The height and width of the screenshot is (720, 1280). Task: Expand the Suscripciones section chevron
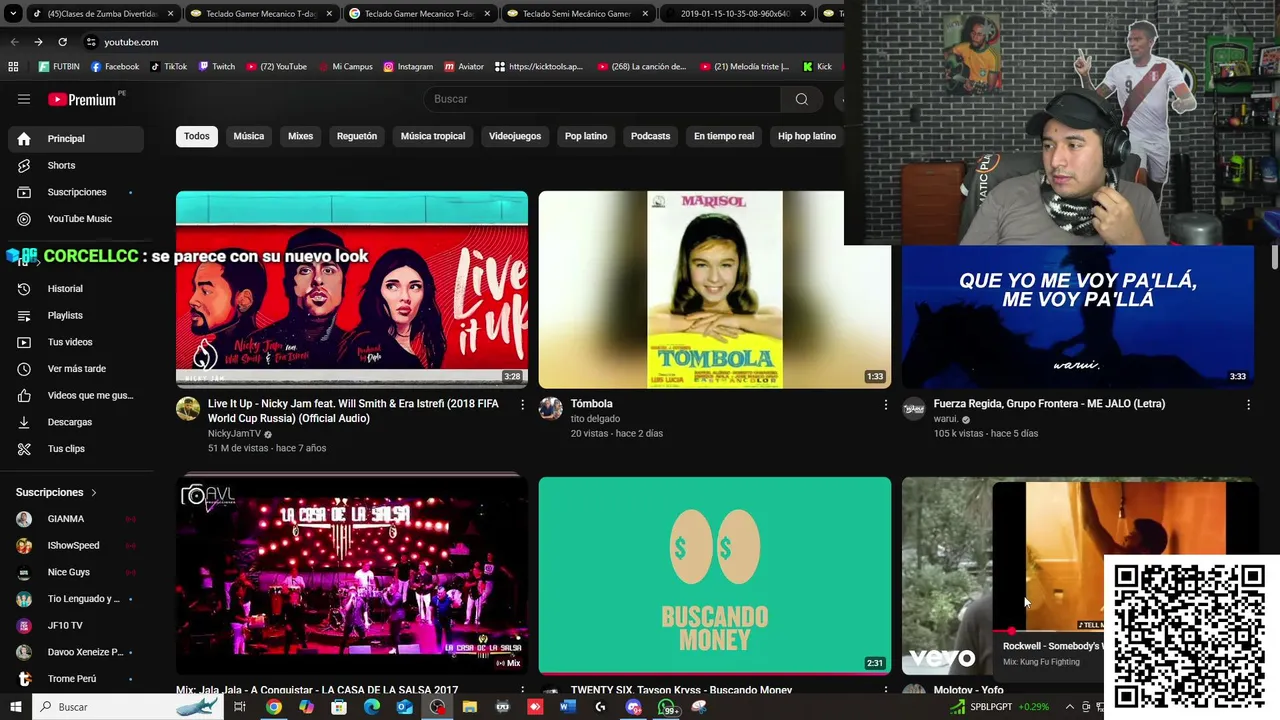point(94,493)
